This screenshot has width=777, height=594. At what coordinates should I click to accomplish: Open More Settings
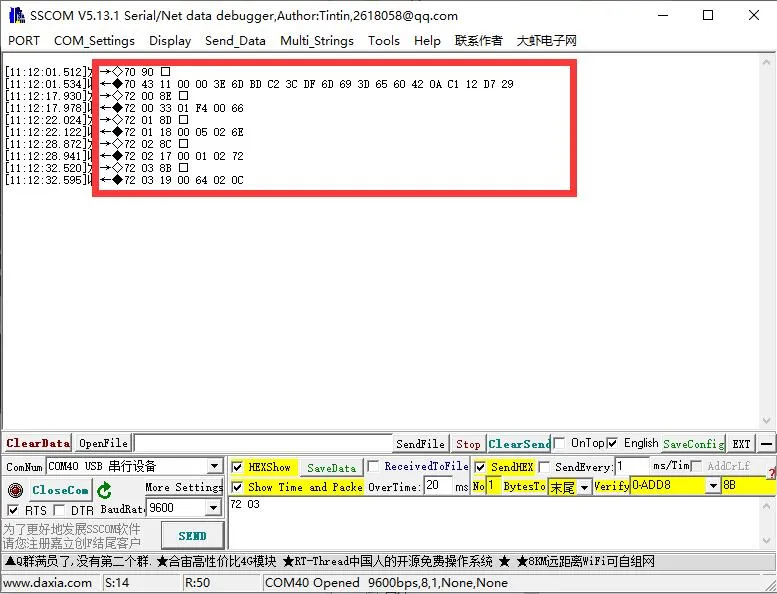point(184,487)
